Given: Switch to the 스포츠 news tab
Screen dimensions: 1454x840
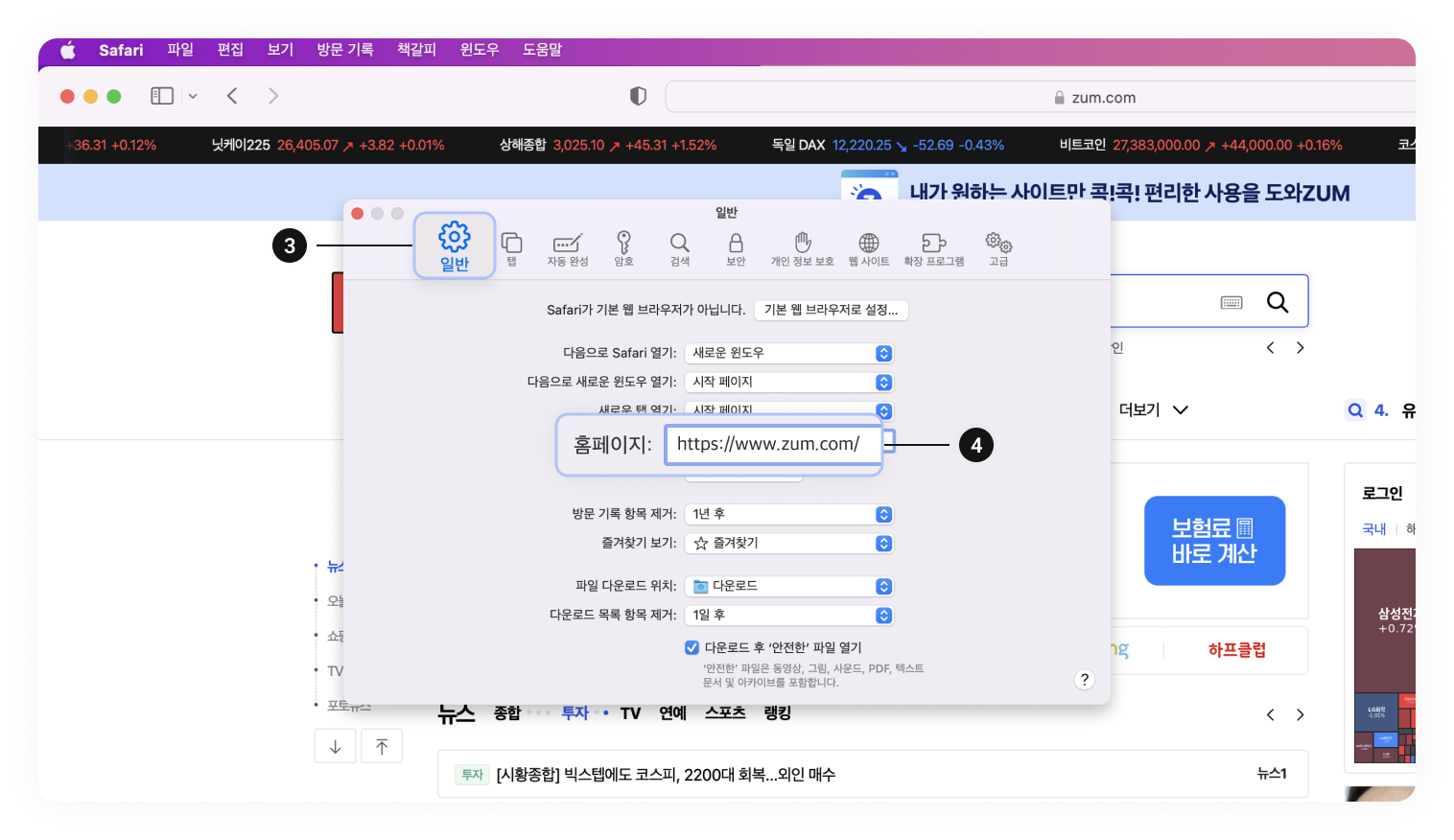Looking at the screenshot, I should (x=724, y=712).
